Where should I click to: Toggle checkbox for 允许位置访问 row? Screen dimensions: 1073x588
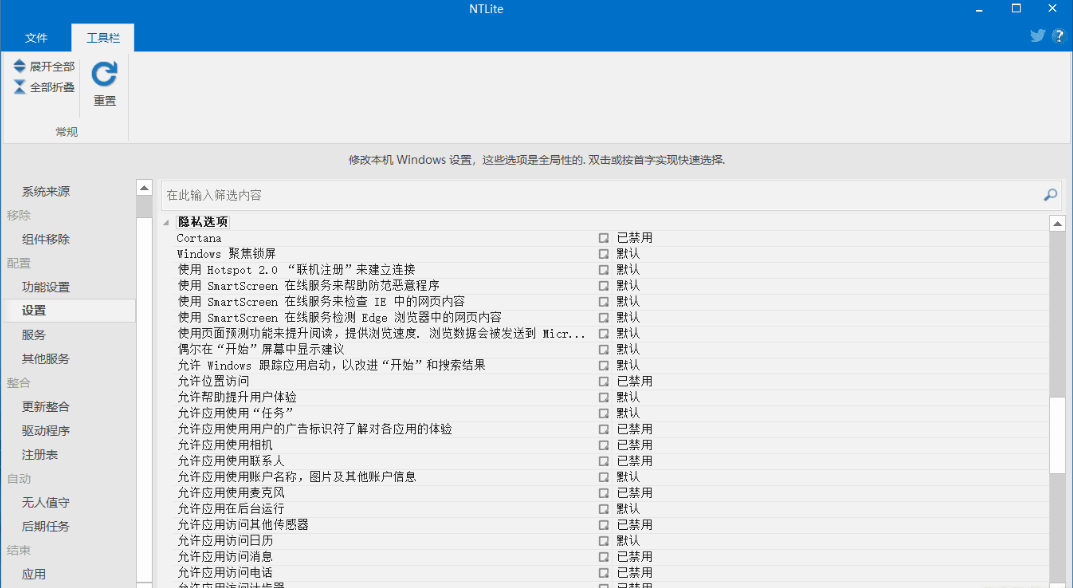[x=604, y=381]
